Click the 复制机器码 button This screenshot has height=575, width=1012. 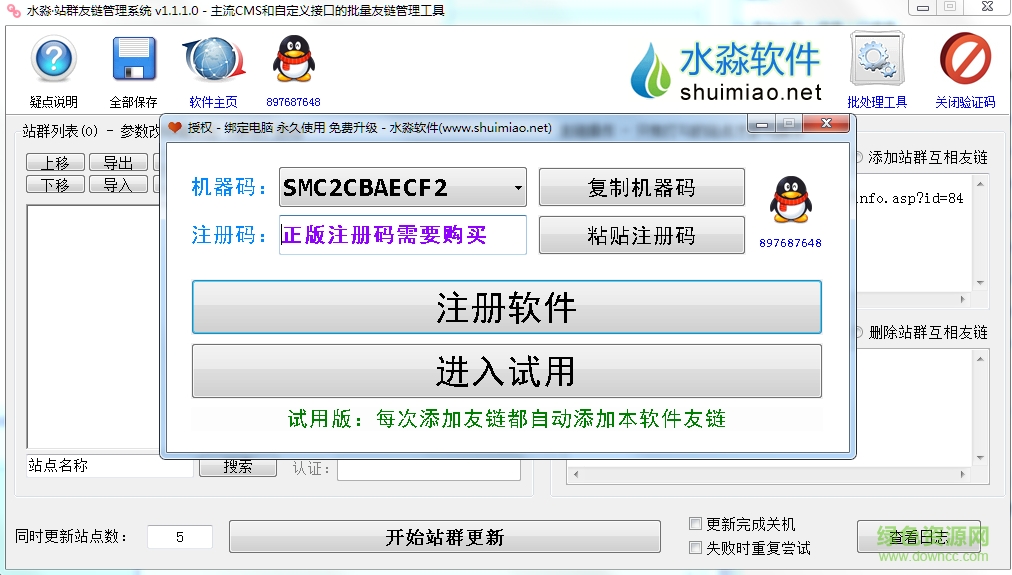(642, 187)
